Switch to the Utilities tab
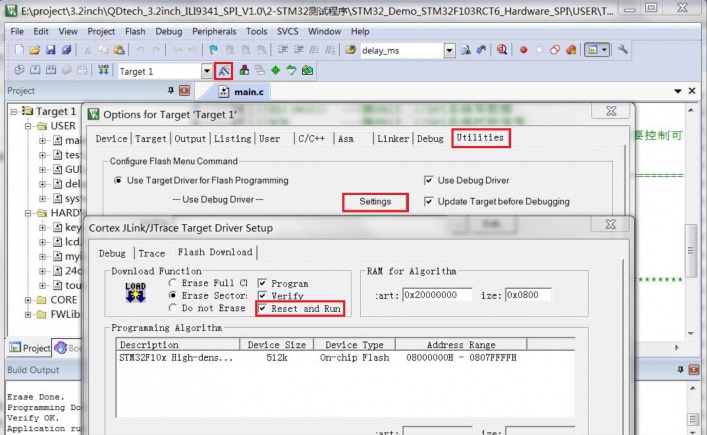The height and width of the screenshot is (435, 707). click(x=480, y=139)
